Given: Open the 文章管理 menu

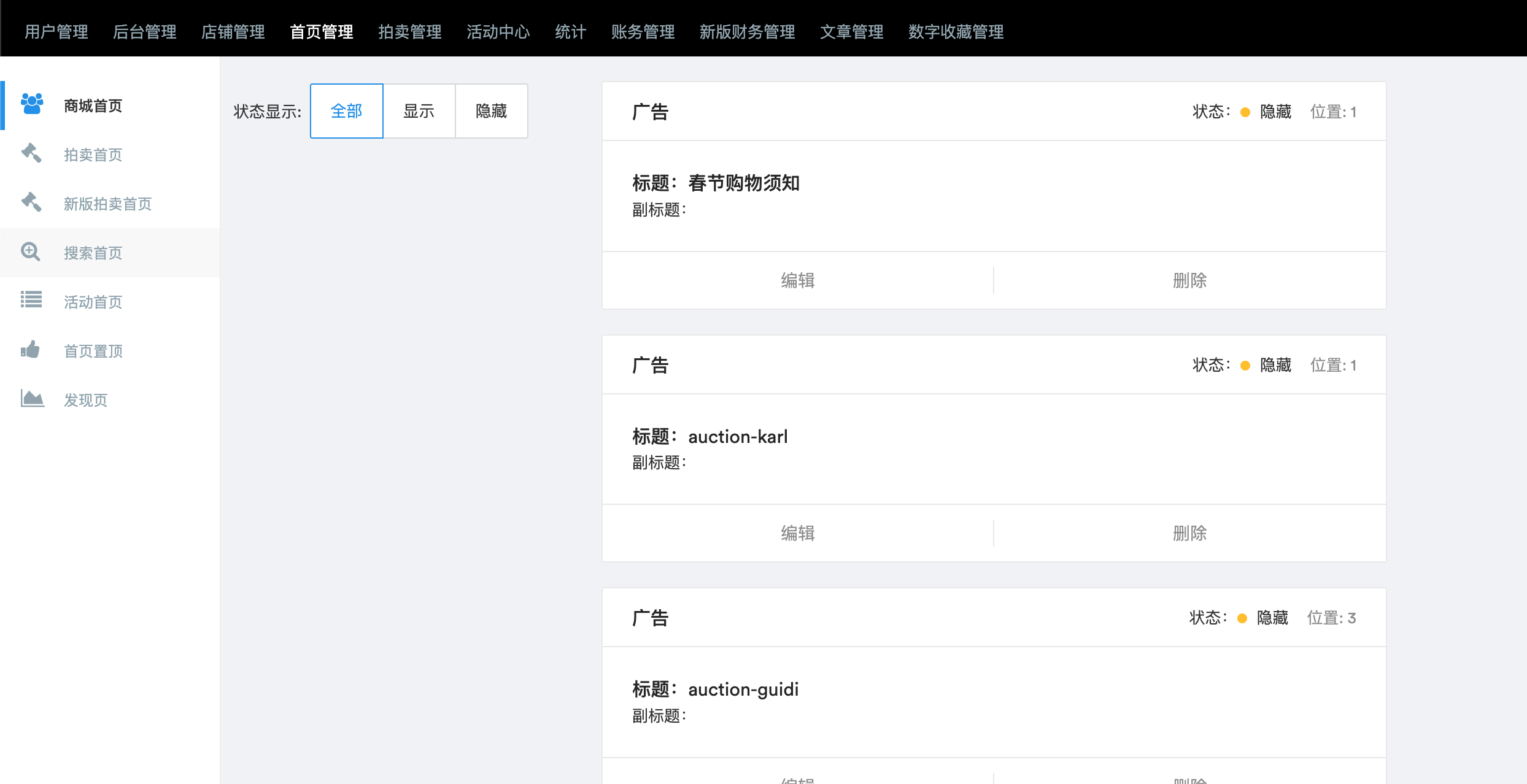Looking at the screenshot, I should tap(852, 31).
